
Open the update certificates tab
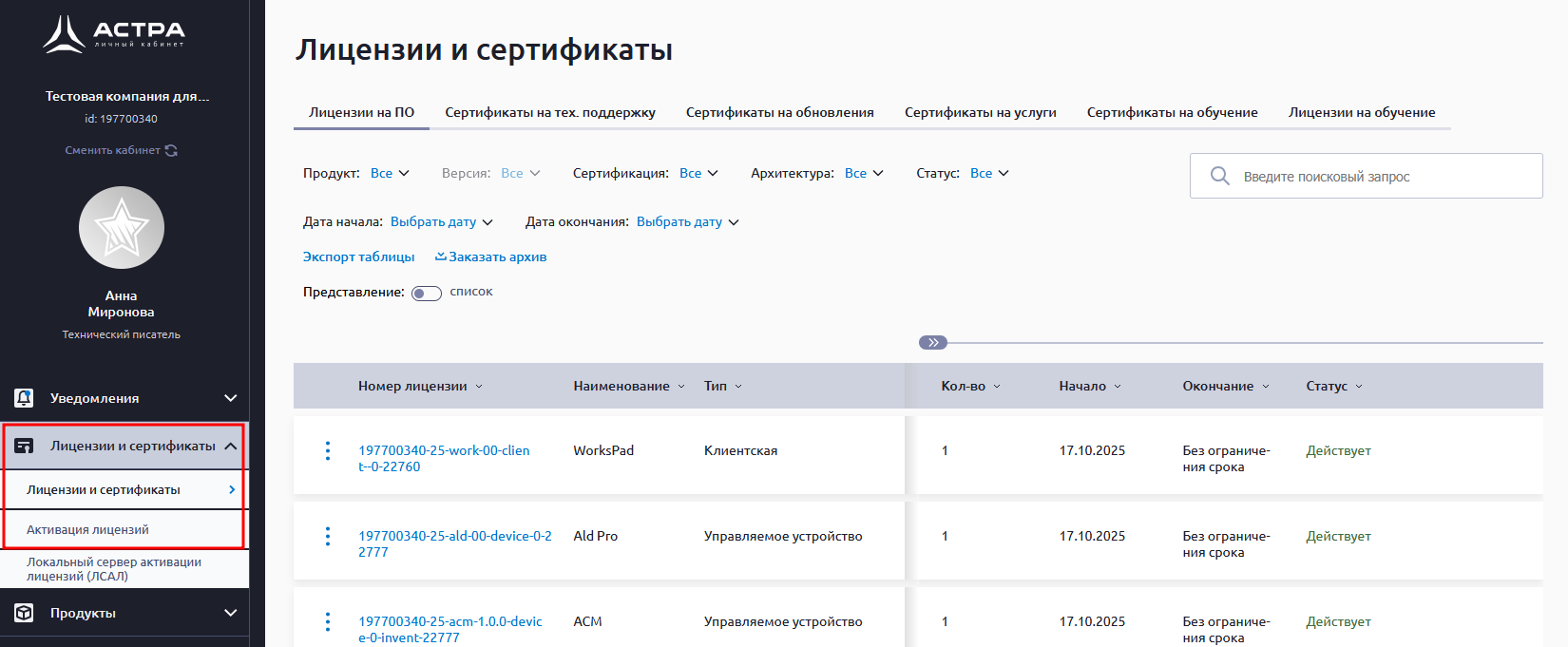(x=779, y=112)
